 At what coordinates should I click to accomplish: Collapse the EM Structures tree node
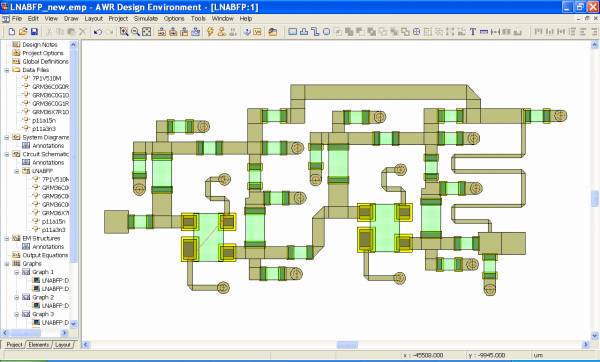[7, 238]
